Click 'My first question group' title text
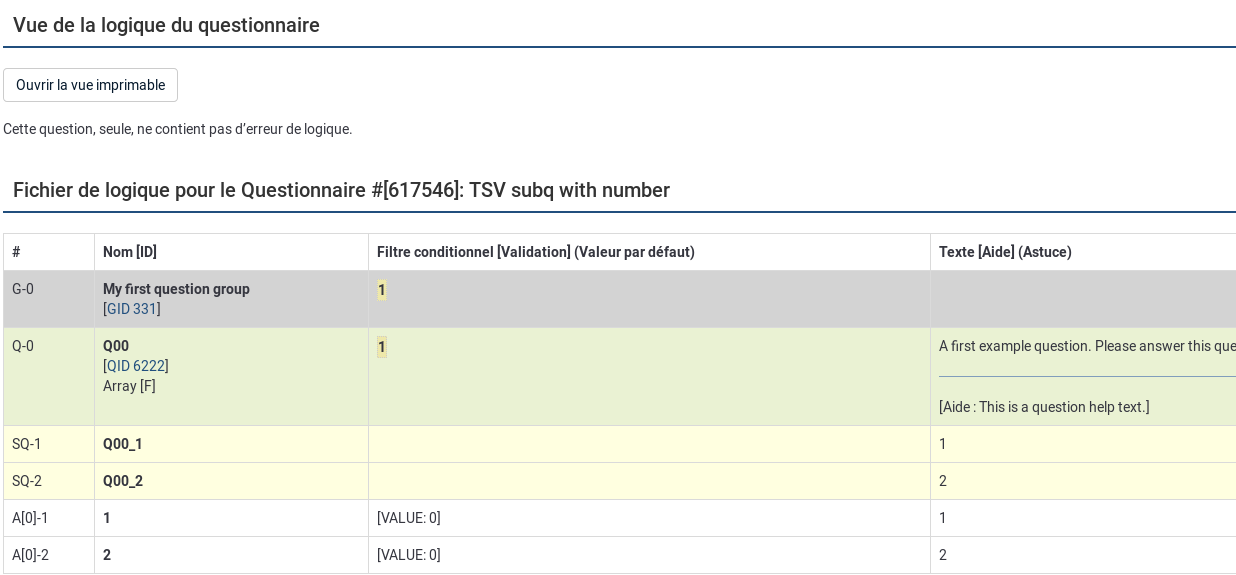 pyautogui.click(x=176, y=289)
